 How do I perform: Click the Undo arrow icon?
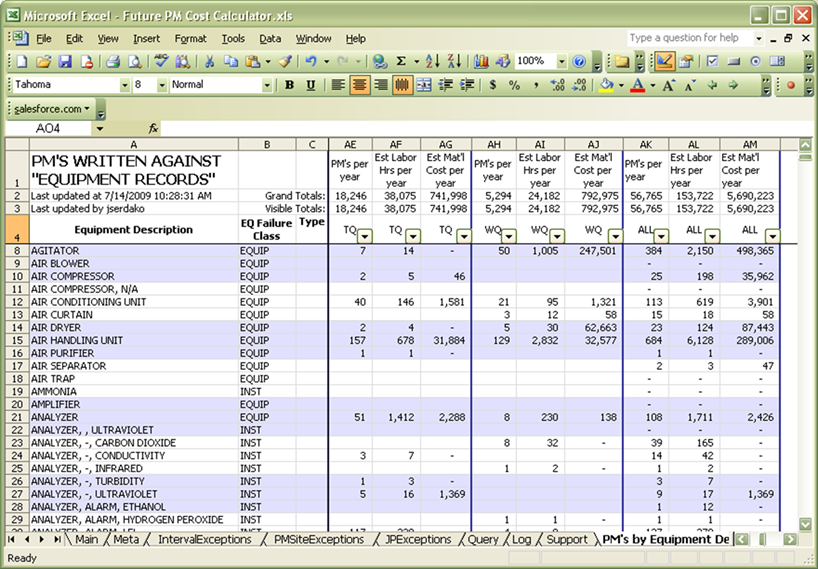311,62
